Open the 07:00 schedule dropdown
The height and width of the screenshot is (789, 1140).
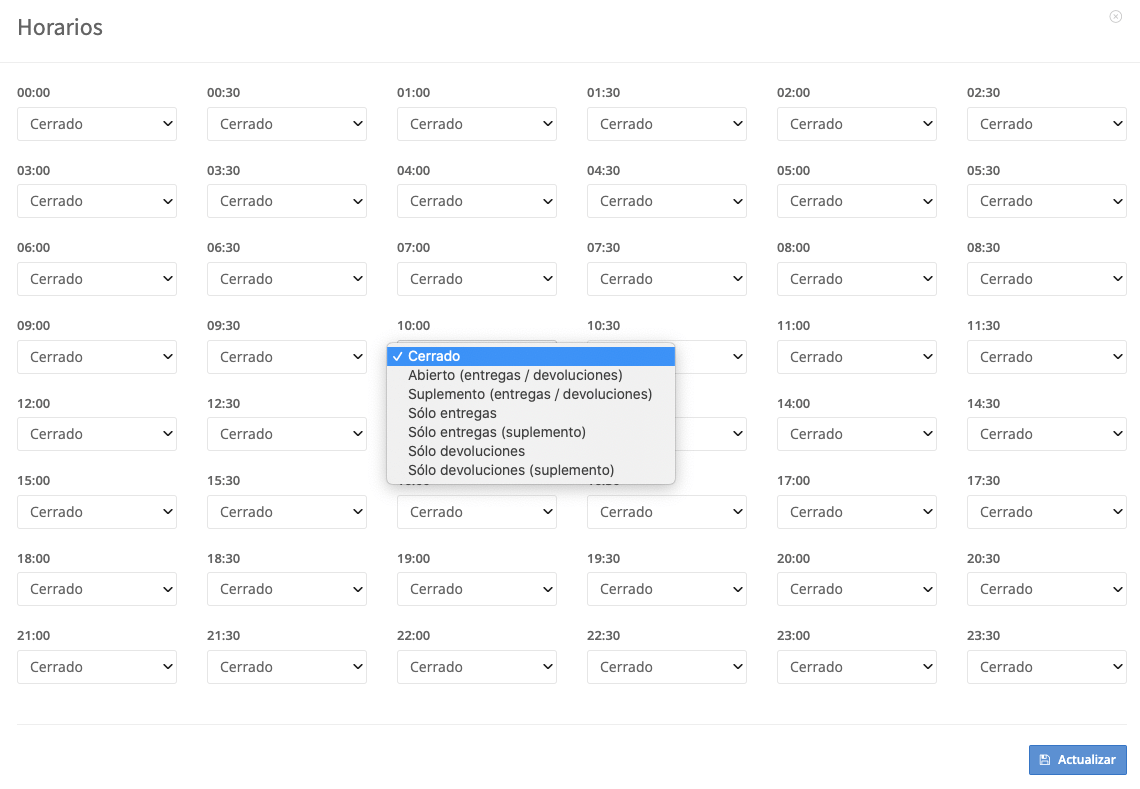[477, 279]
